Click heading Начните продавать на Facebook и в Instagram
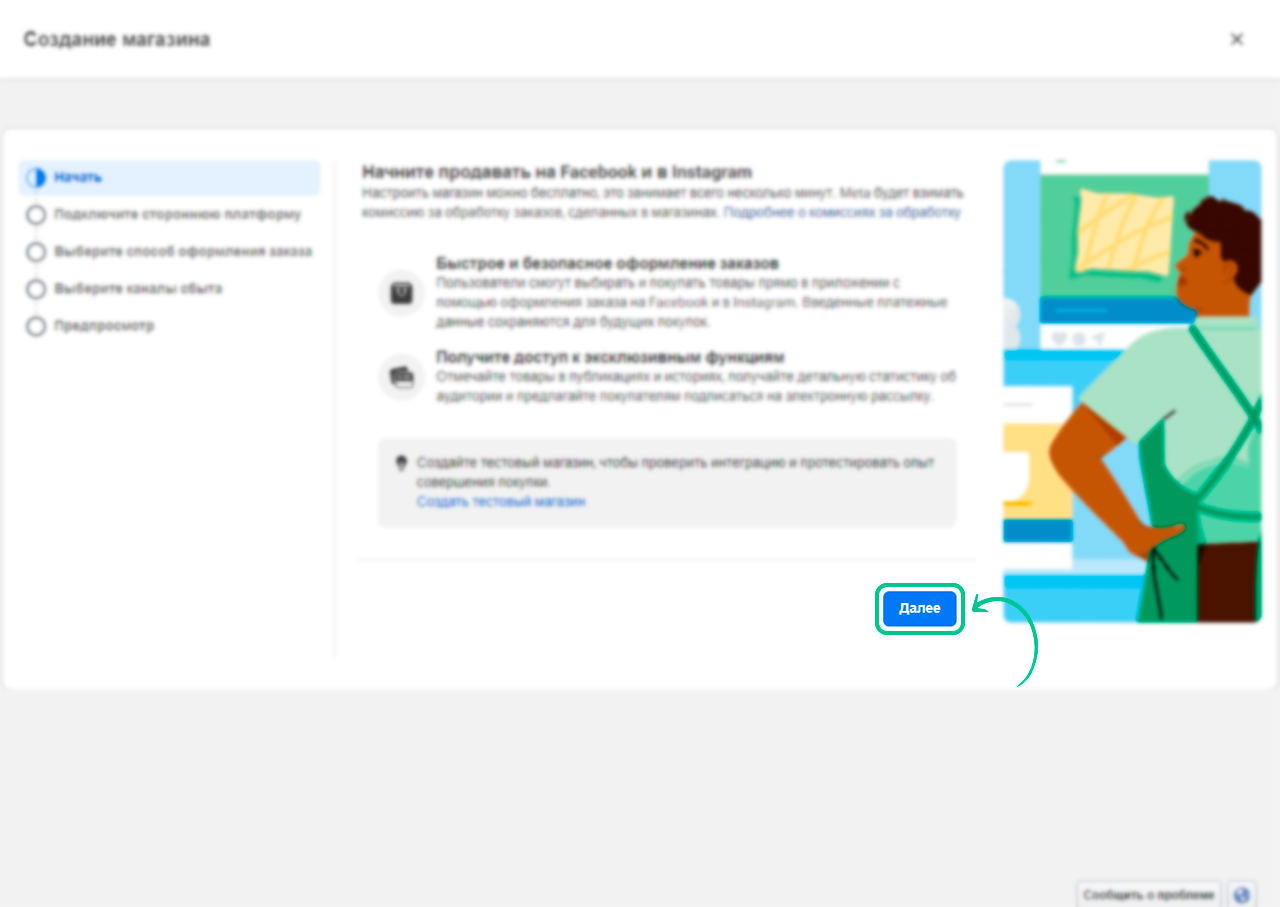1280x907 pixels. click(557, 172)
